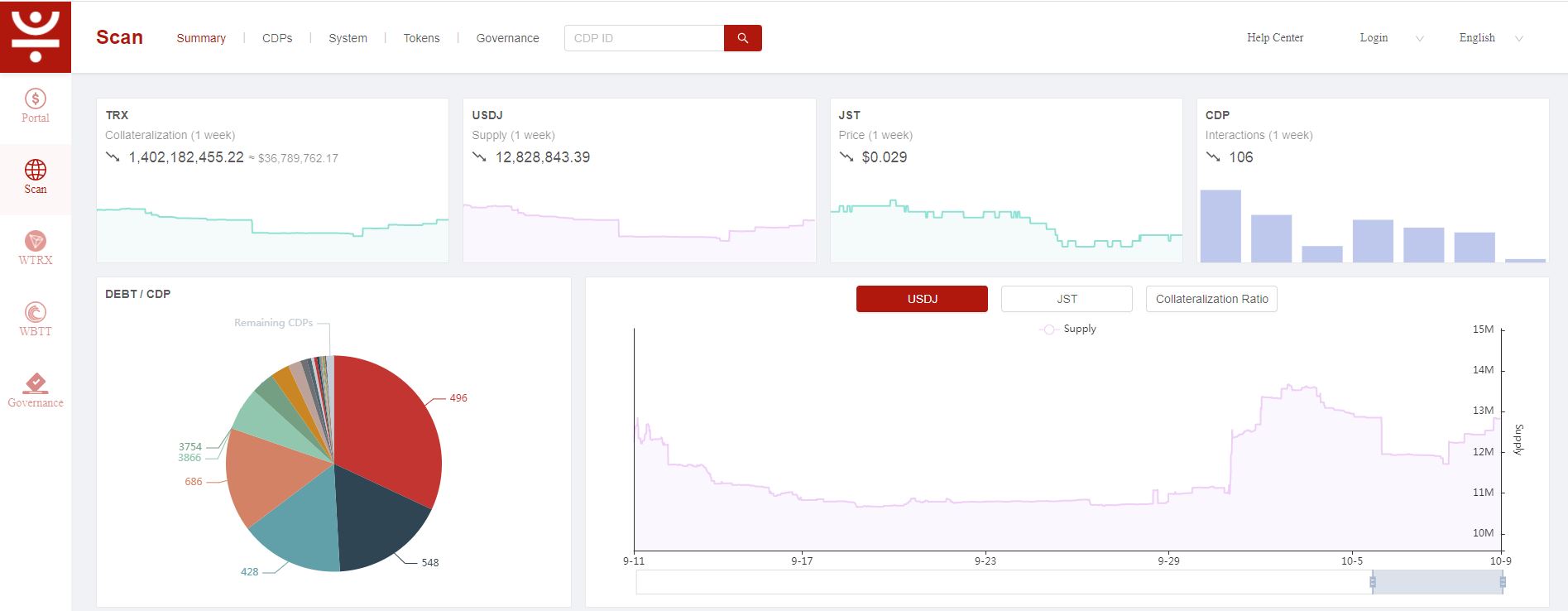
Task: Open the WTRX sidebar icon
Action: coord(36,241)
